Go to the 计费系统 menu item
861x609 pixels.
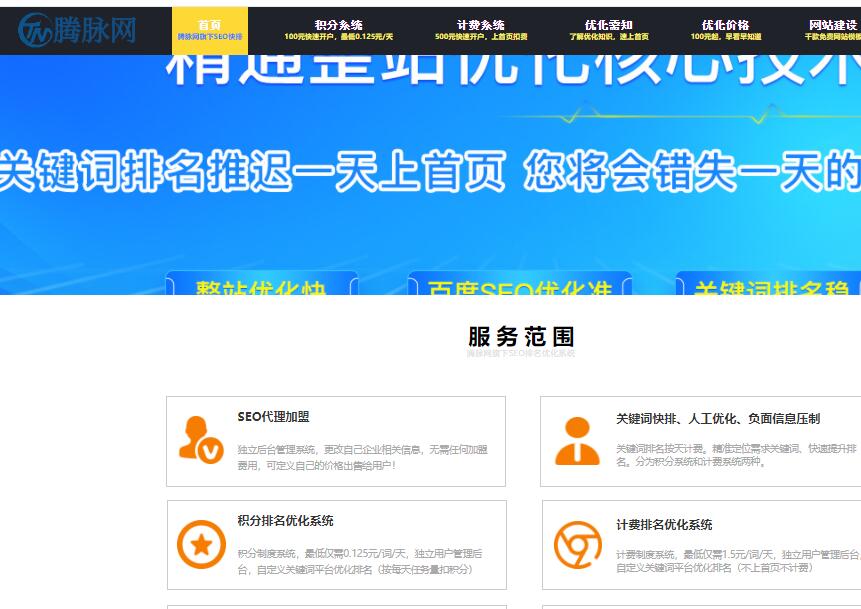pos(480,30)
